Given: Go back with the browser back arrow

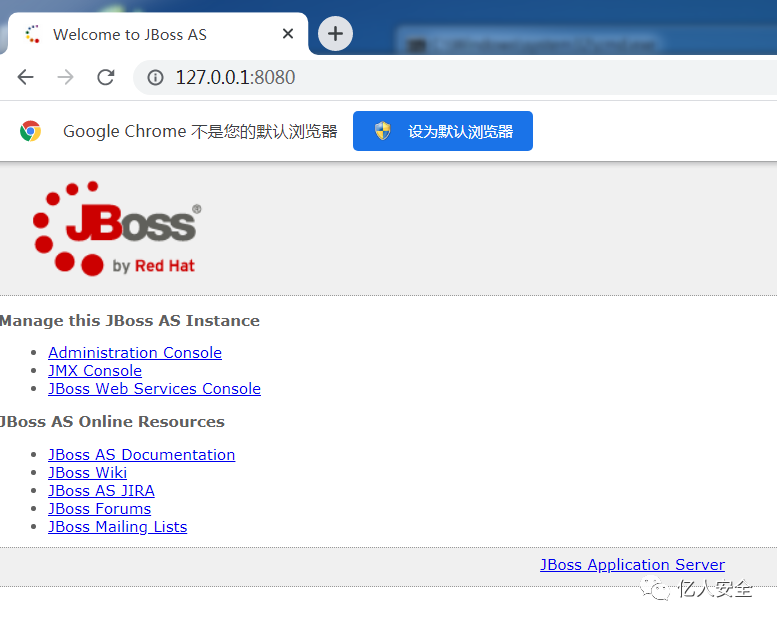Looking at the screenshot, I should click(25, 77).
